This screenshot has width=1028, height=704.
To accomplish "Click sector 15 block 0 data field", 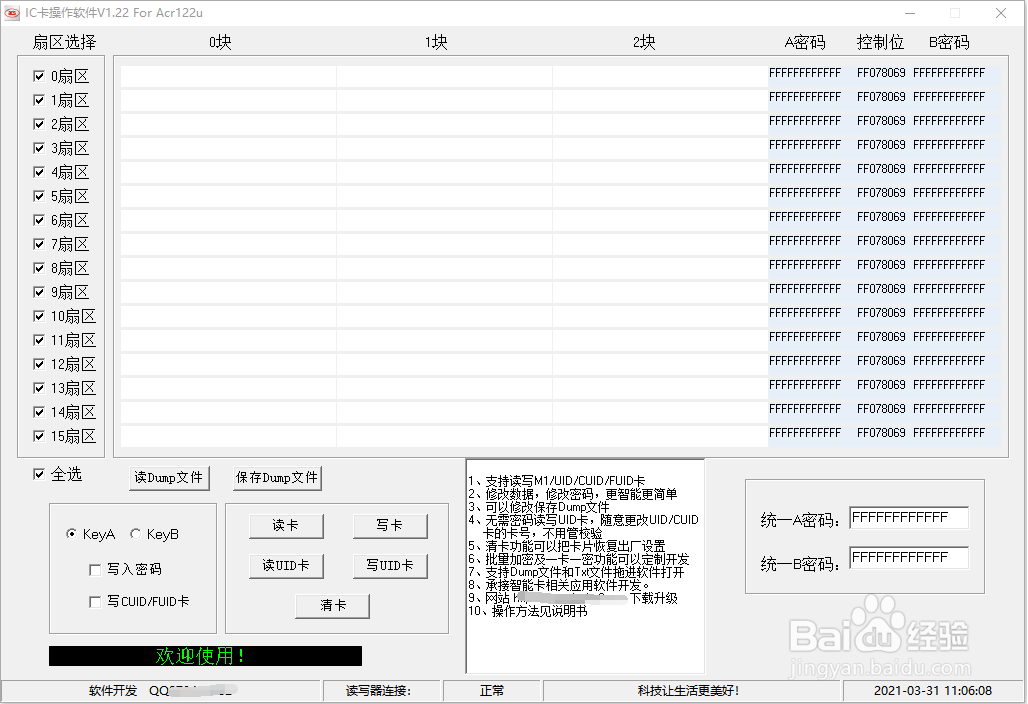I will click(x=228, y=436).
